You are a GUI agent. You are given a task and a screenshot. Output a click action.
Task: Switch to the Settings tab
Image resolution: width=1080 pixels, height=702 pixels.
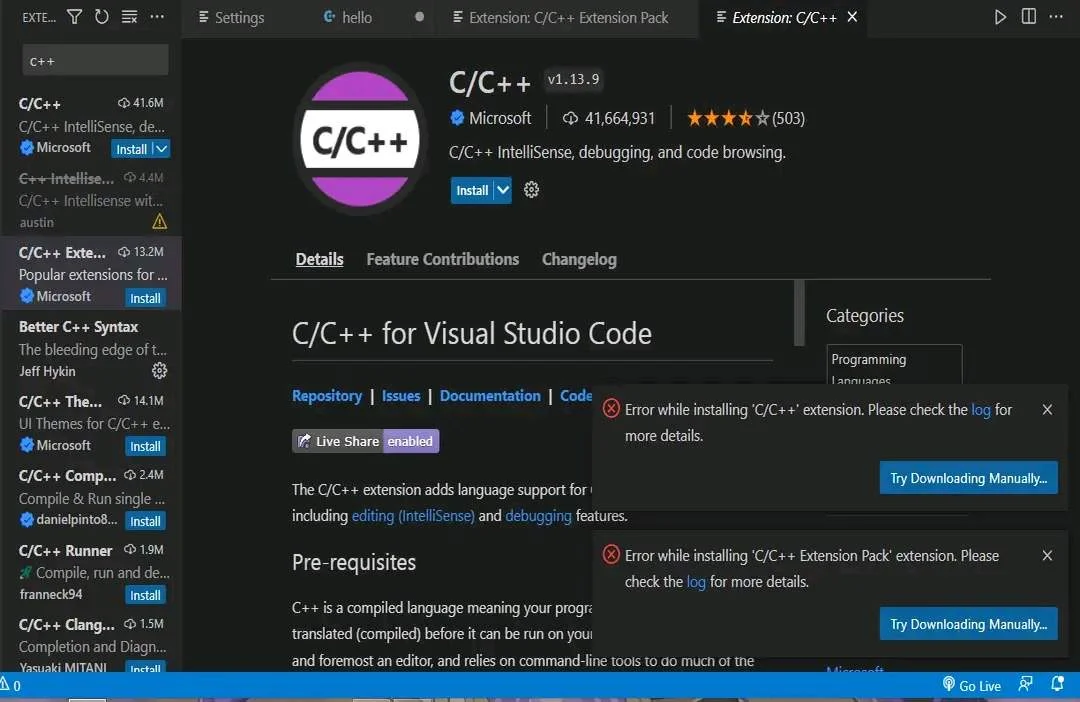click(231, 17)
